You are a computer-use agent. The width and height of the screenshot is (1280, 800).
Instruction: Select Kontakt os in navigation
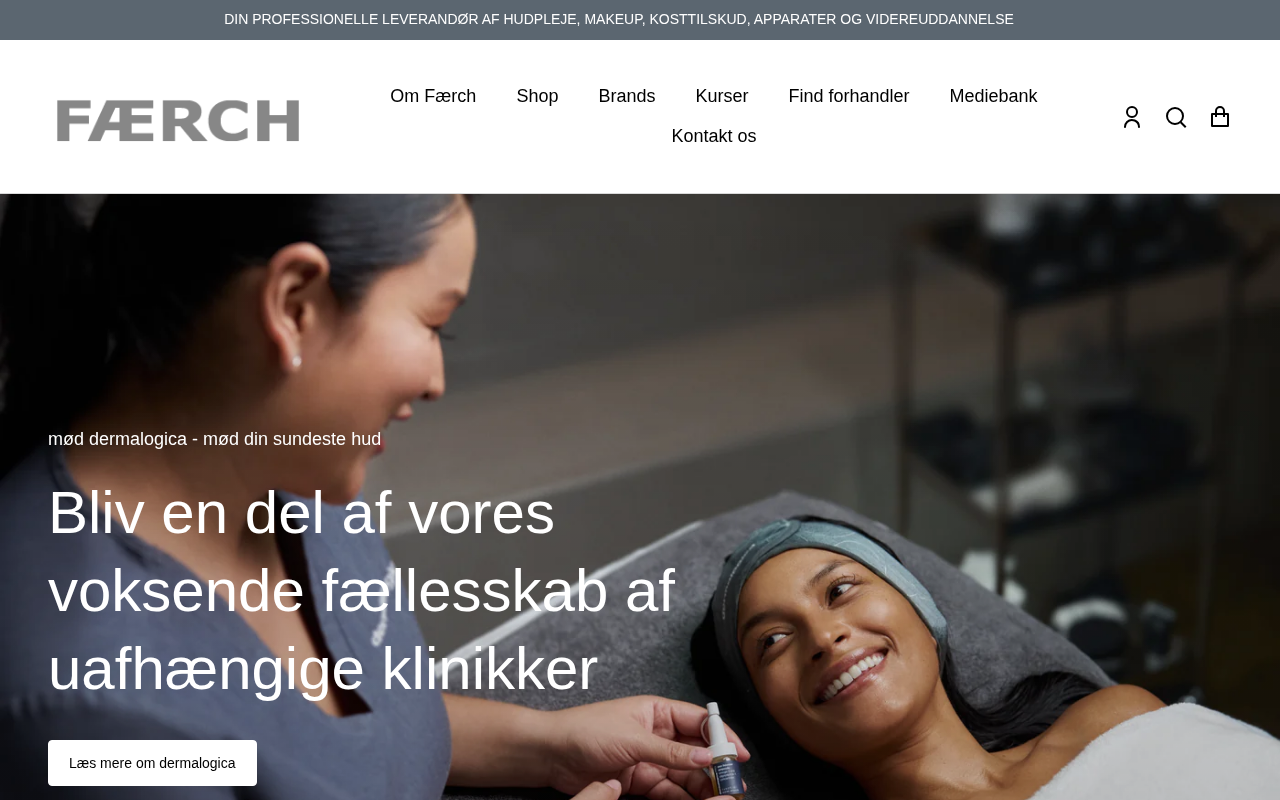(x=714, y=136)
